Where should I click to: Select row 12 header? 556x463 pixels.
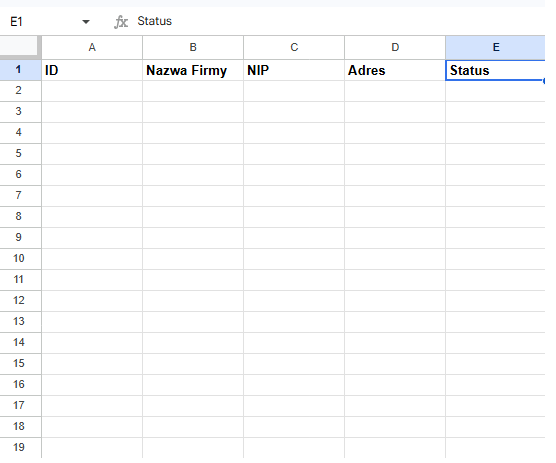20,301
